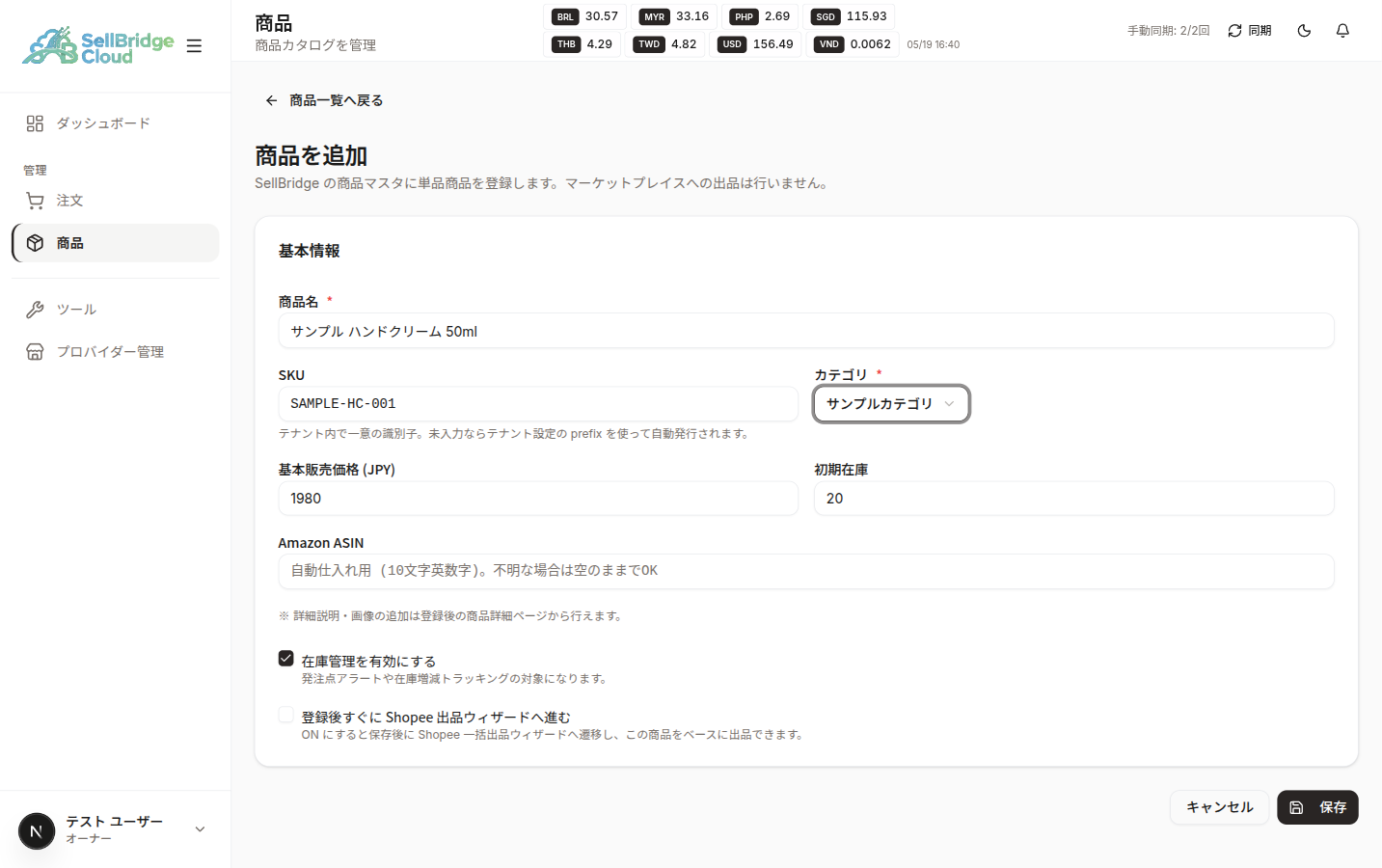Open the 注文 page in sidebar
1382x868 pixels.
point(115,201)
